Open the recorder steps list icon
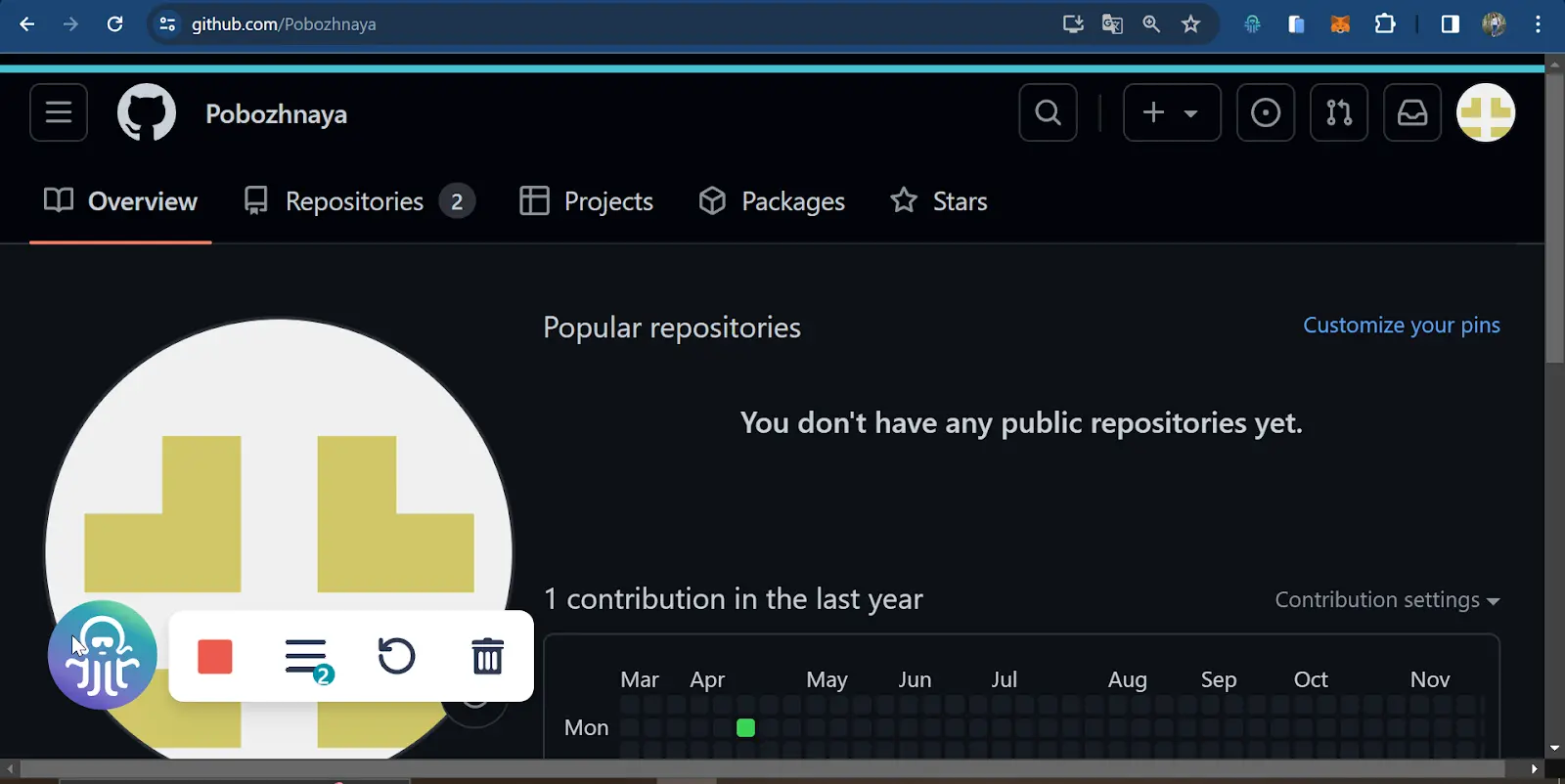Screen dimensions: 1565x784 point(308,659)
